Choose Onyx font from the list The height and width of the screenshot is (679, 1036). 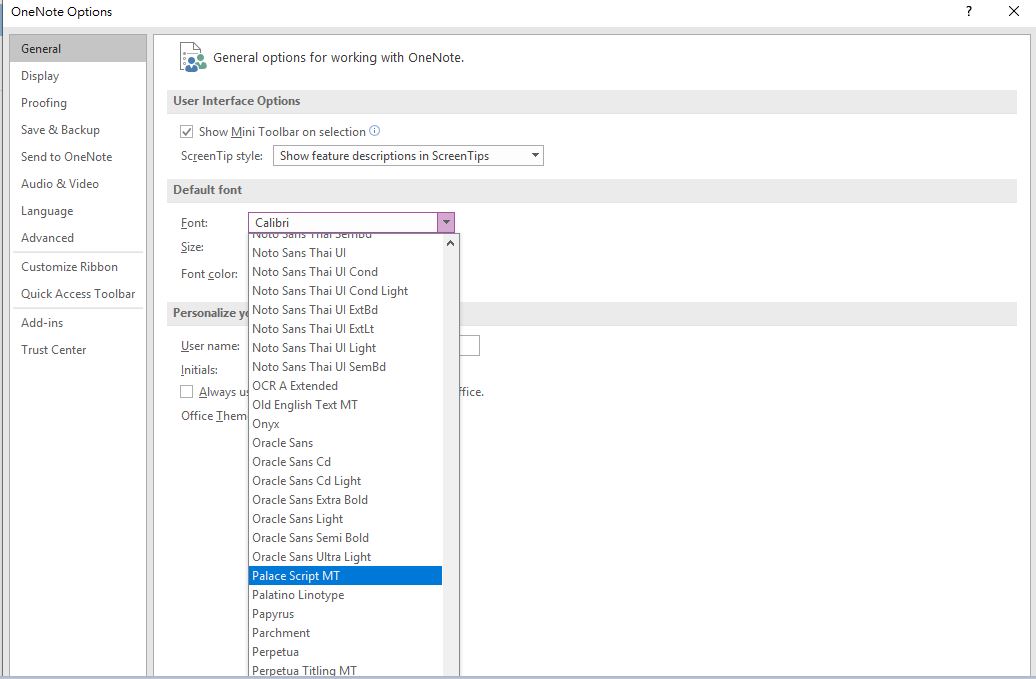(346, 424)
